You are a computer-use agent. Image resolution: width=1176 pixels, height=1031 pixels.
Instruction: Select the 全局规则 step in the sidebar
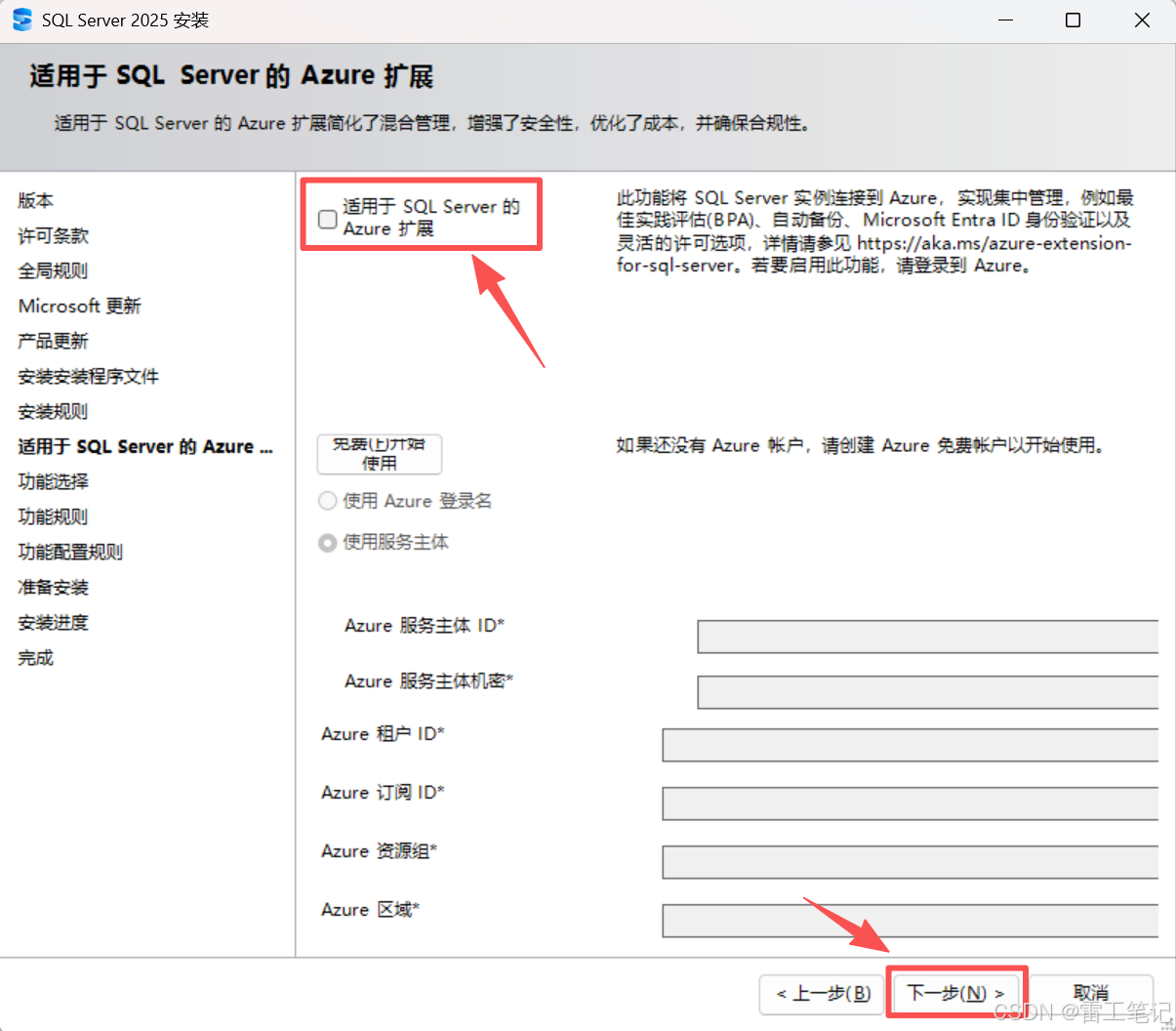coord(54,270)
